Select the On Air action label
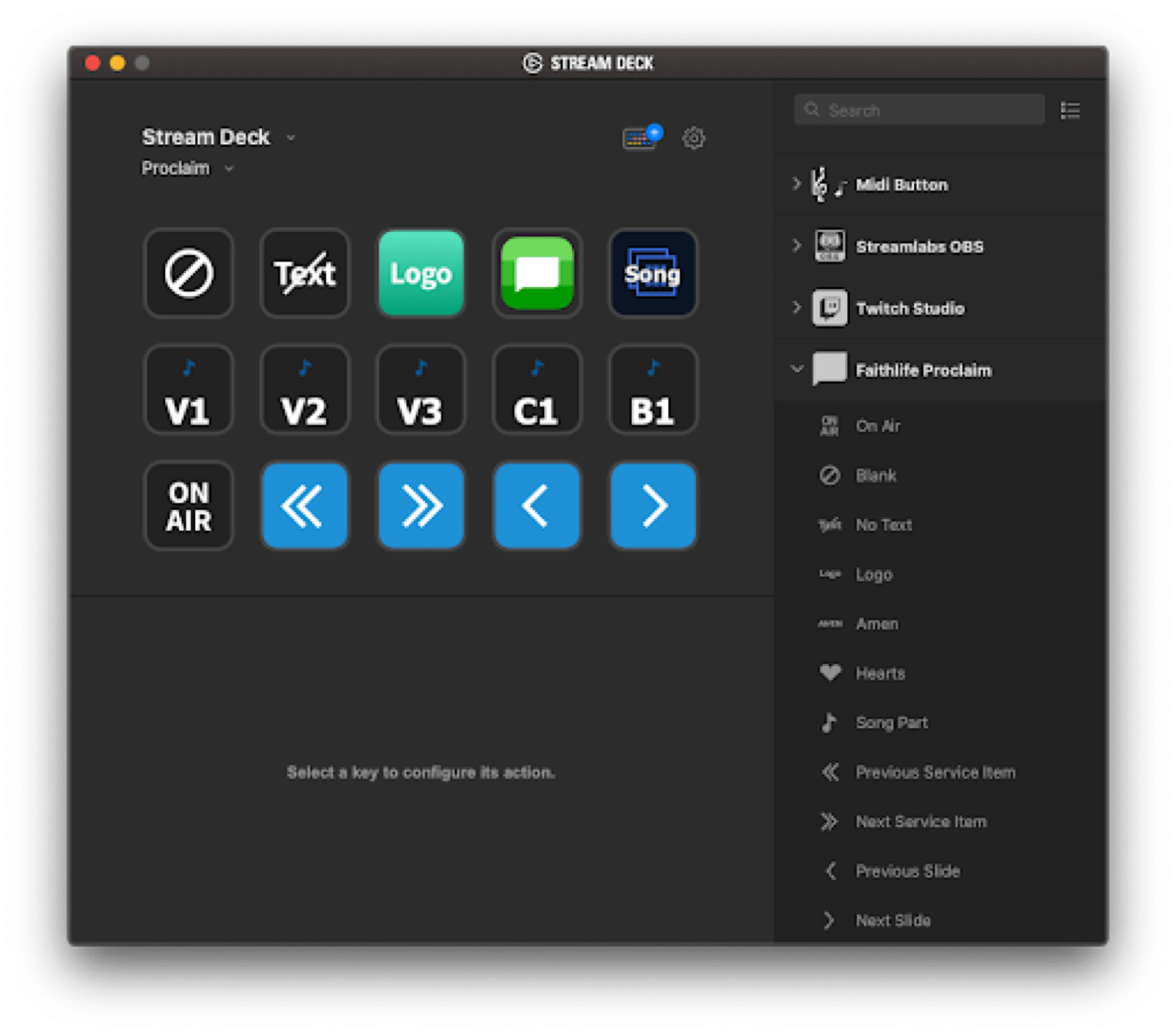The image size is (1176, 1036). tap(878, 426)
